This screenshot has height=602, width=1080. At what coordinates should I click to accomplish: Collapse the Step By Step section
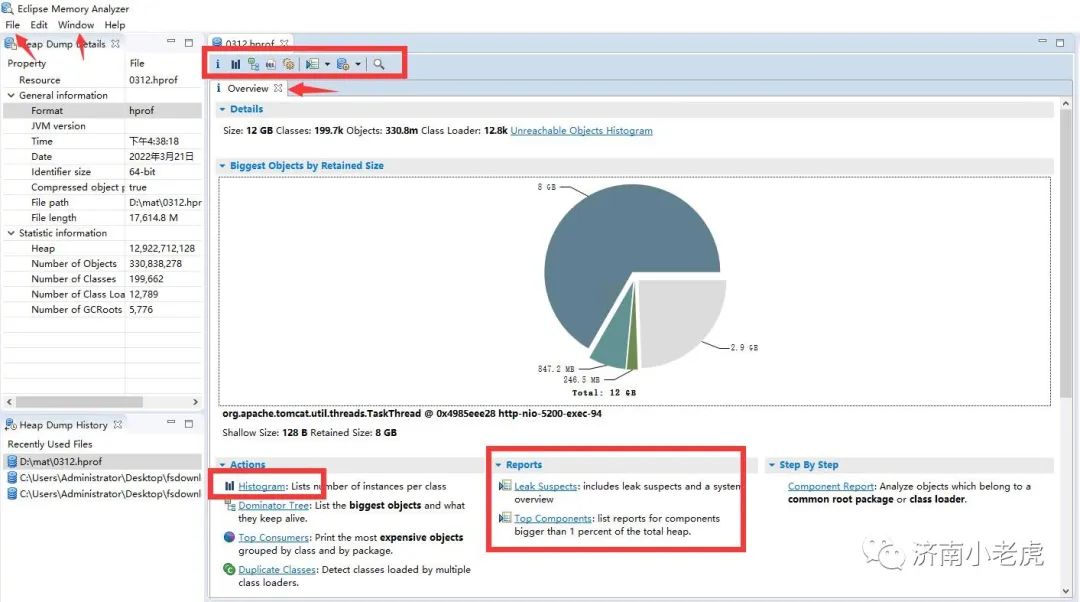pyautogui.click(x=772, y=464)
